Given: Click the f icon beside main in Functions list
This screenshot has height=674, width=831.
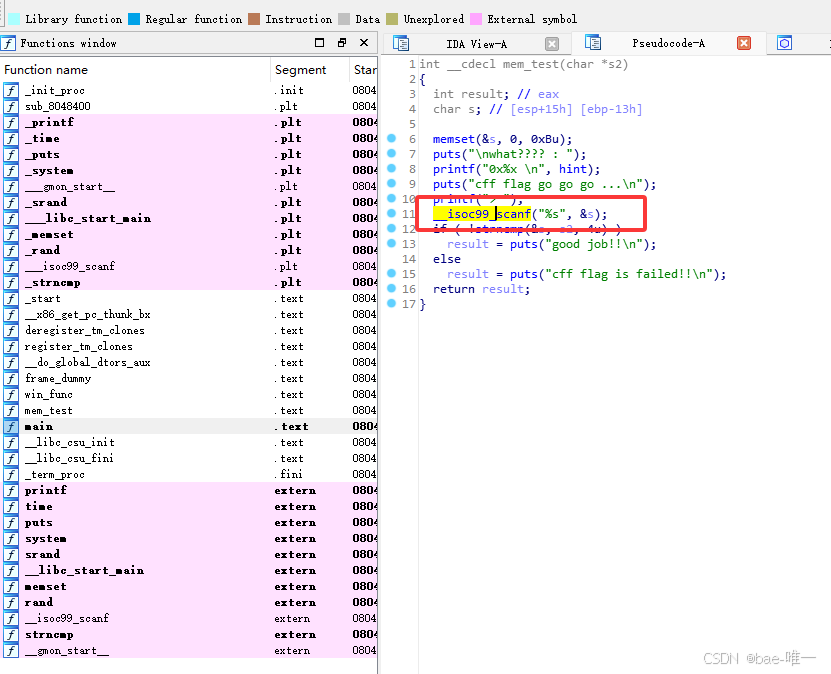Looking at the screenshot, I should coord(10,426).
